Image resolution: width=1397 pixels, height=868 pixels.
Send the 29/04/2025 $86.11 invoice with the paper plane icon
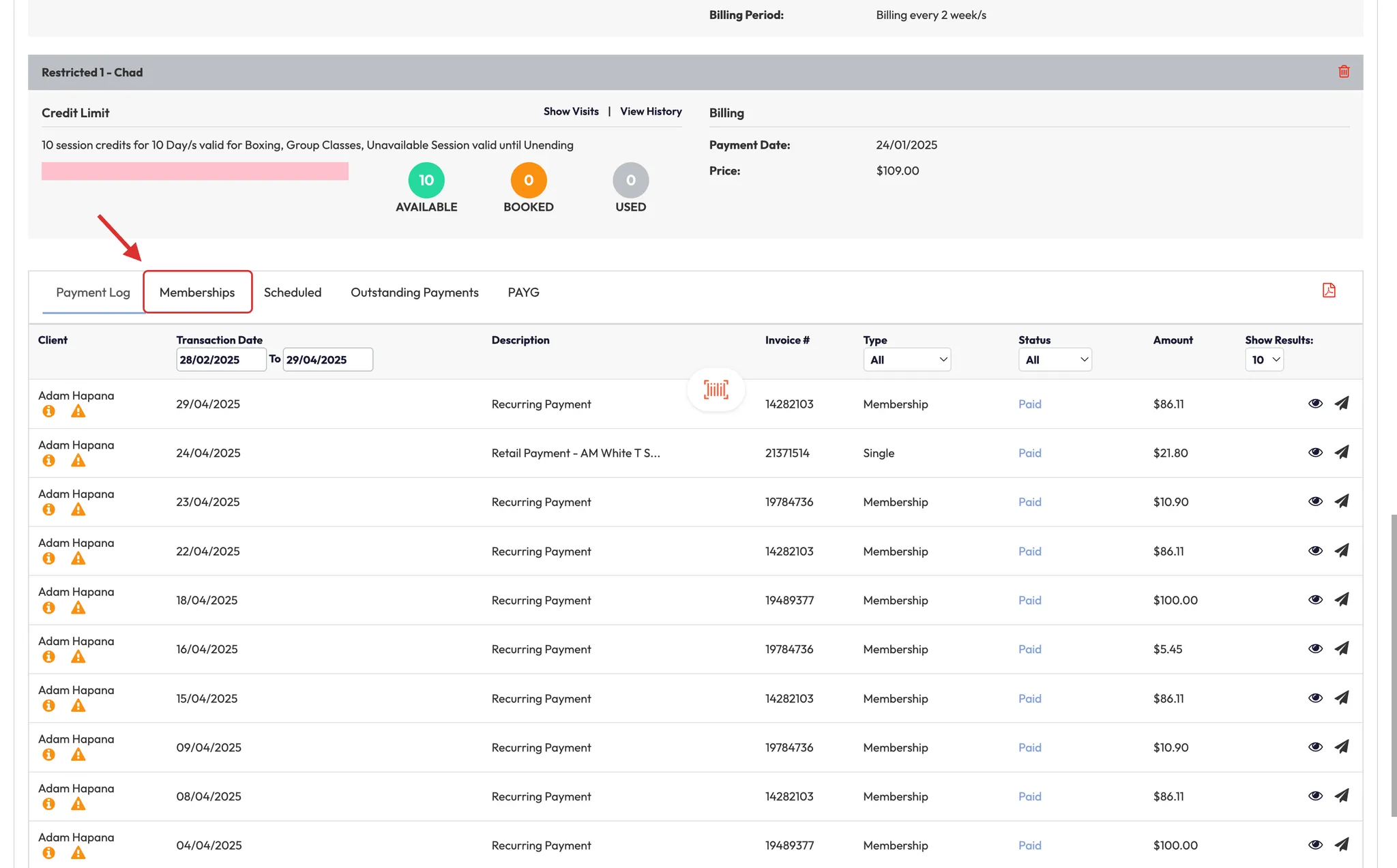1341,403
